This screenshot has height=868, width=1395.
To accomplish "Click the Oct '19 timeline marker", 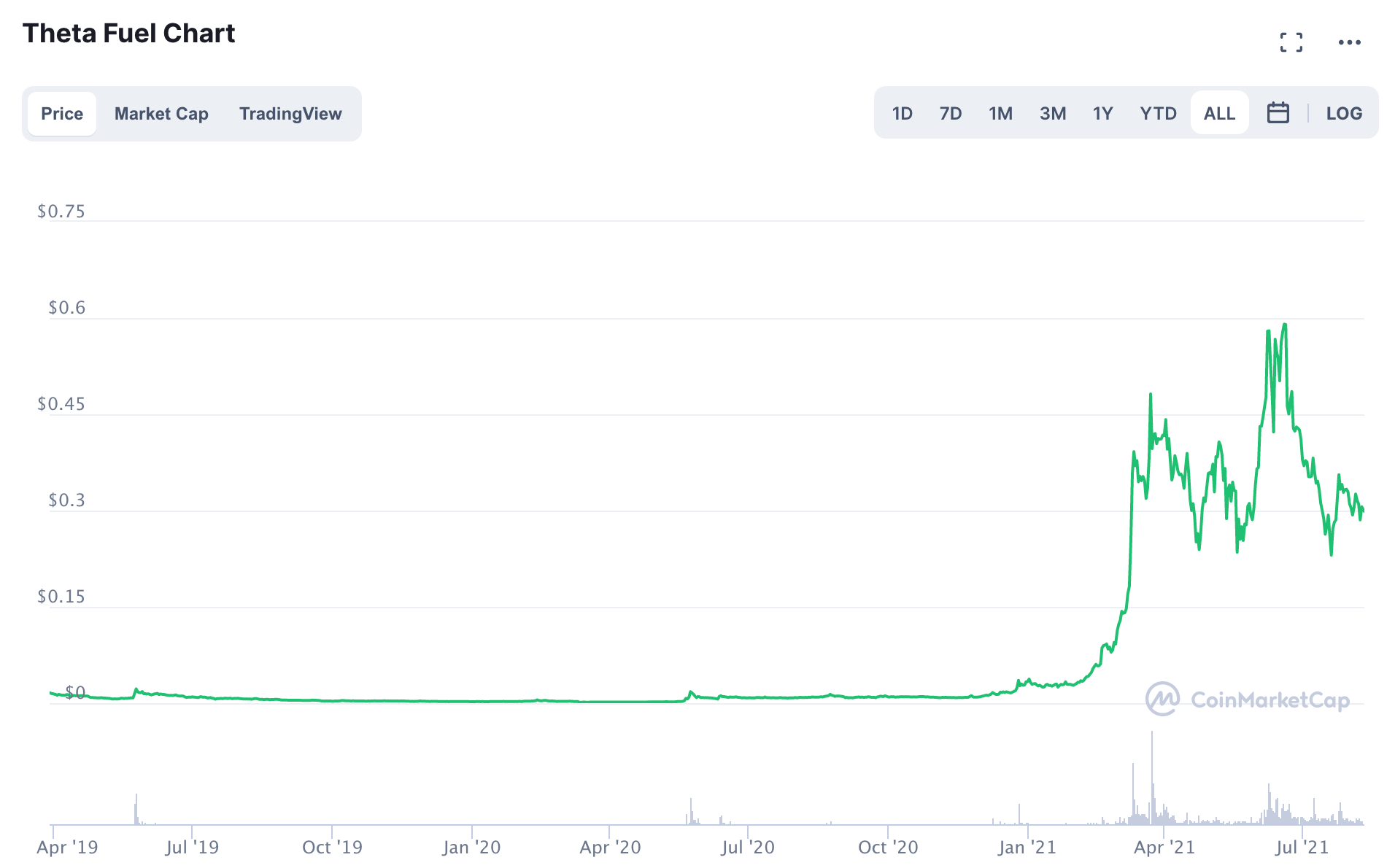I will click(x=332, y=847).
